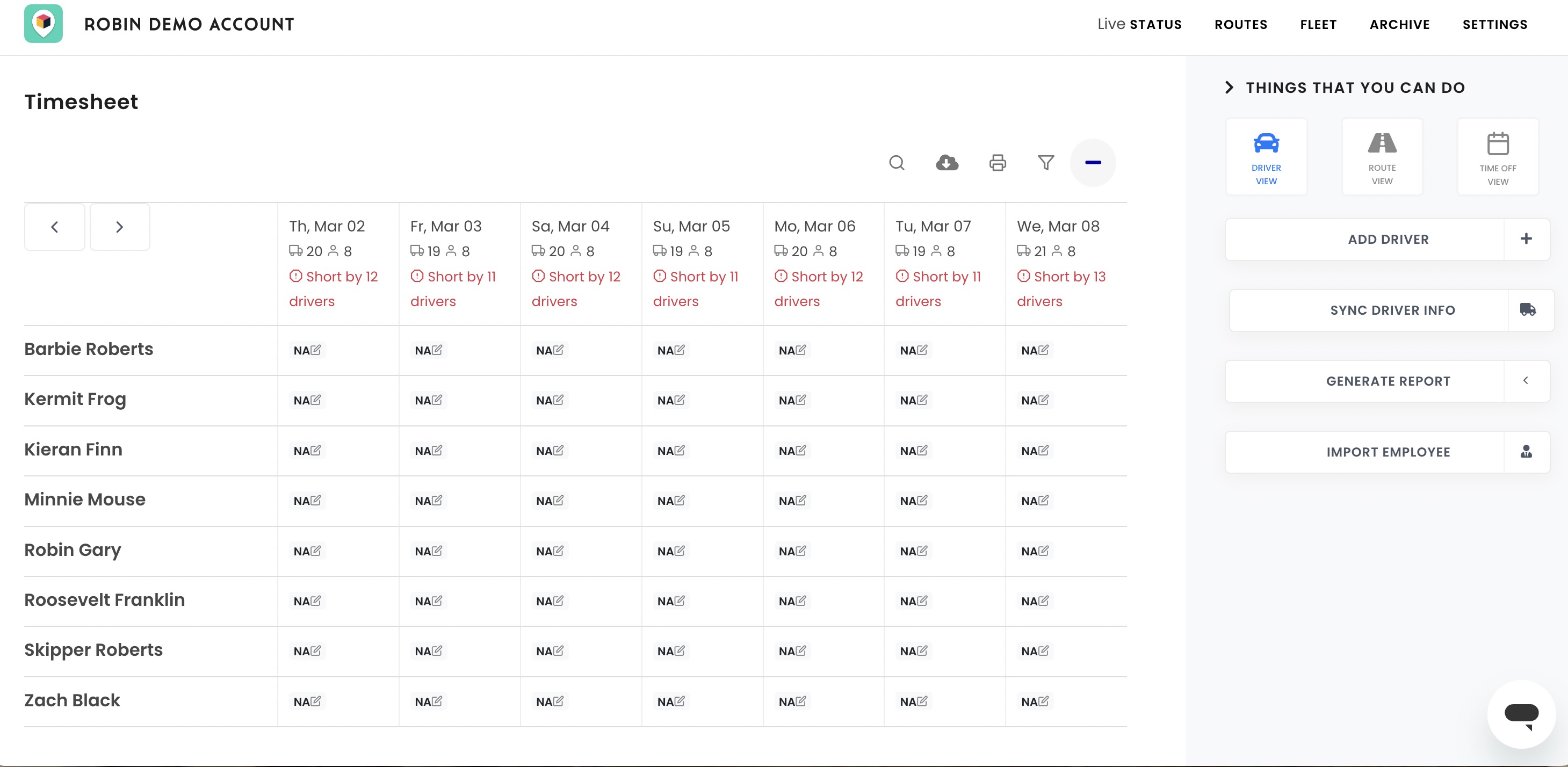Edit Kieran Finn Saturday Mar 04 entry
Screen dimensions: 1568x767
pos(558,451)
